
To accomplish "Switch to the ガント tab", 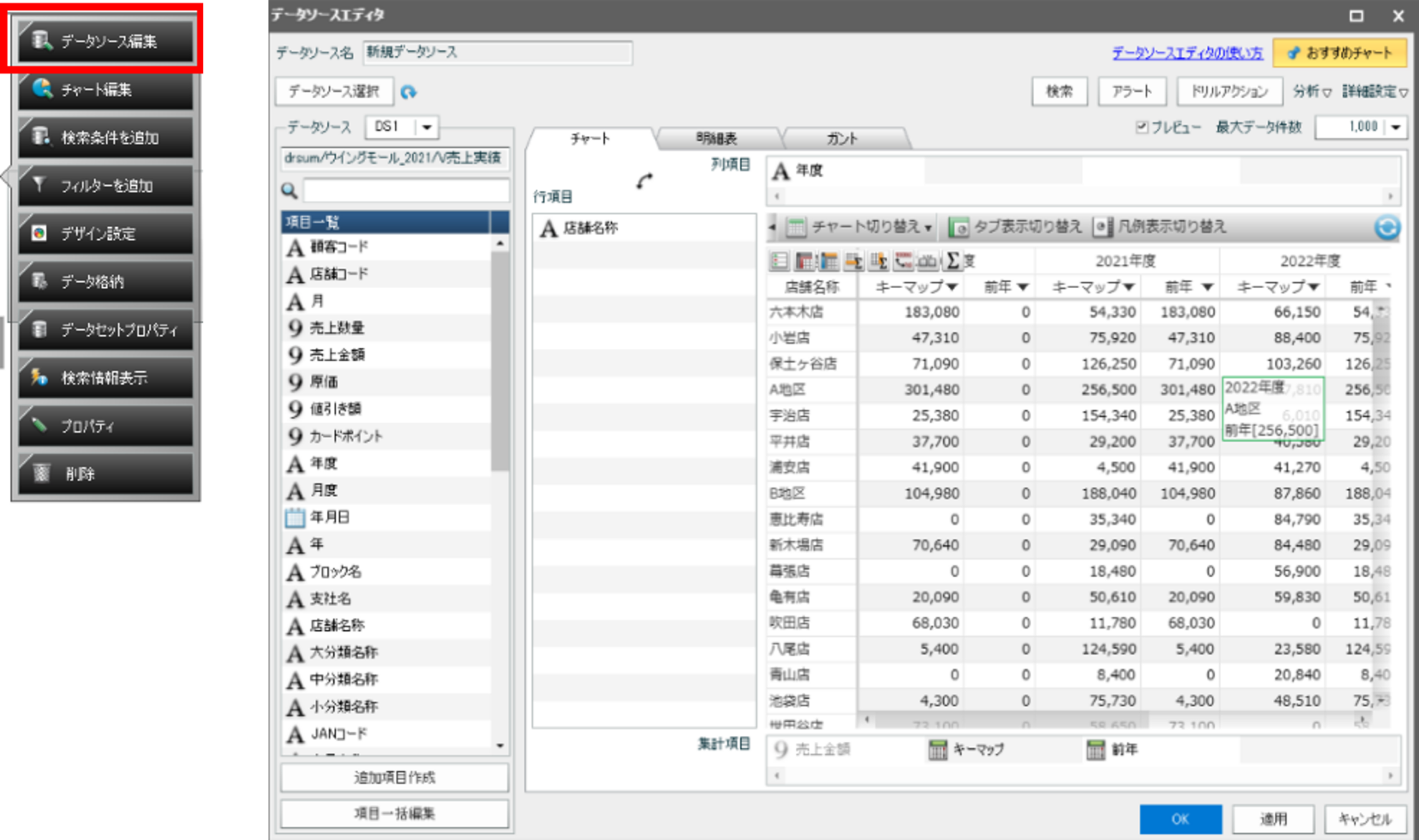I will pos(844,139).
